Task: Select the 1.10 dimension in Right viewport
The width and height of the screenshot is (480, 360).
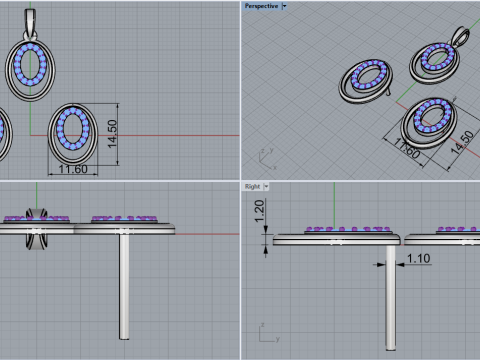Action: 418,258
